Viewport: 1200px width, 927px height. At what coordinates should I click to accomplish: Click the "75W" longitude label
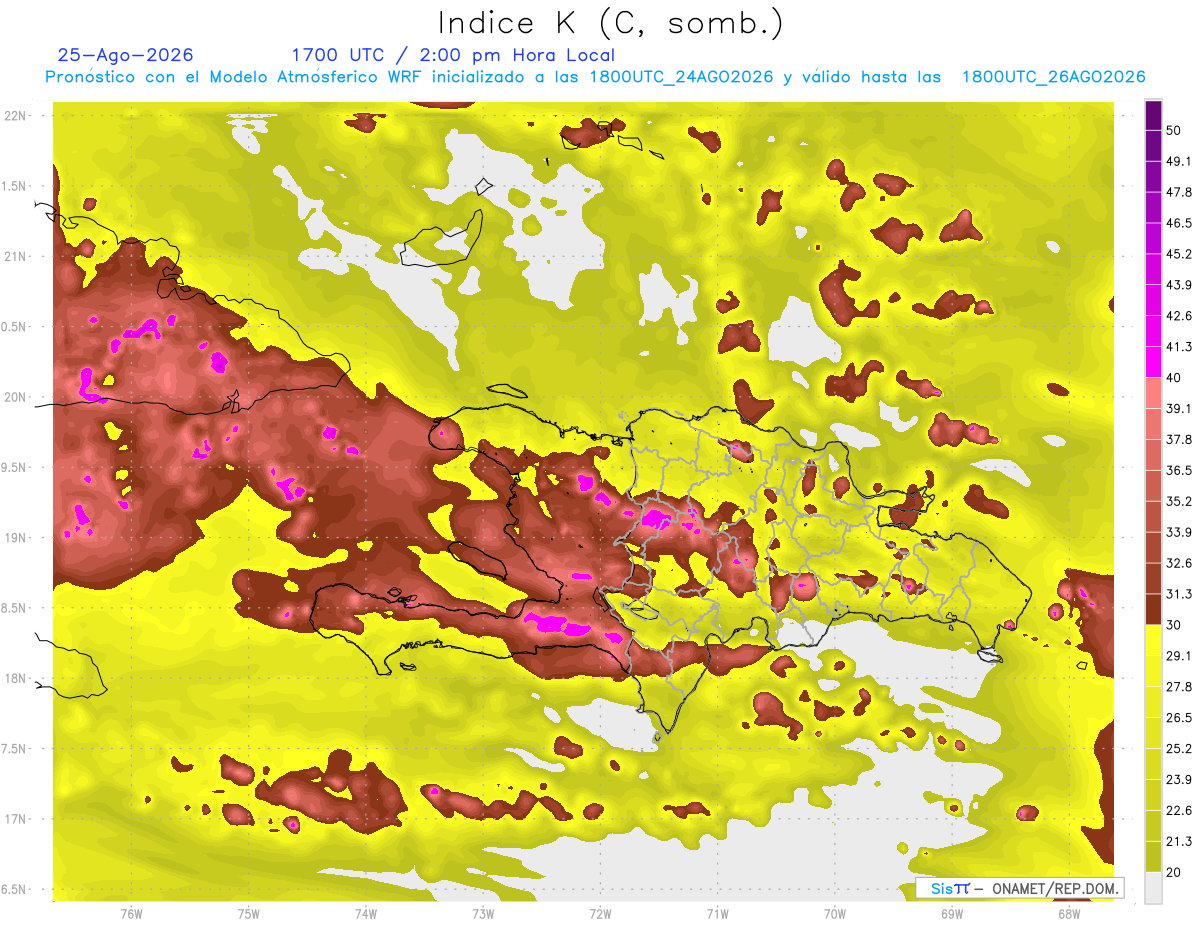pyautogui.click(x=248, y=914)
